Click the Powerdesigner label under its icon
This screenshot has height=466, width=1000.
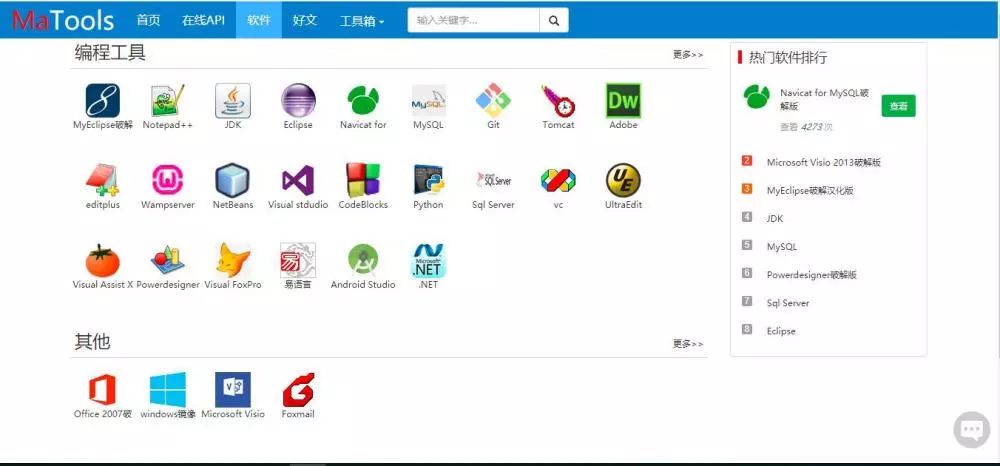coord(168,285)
